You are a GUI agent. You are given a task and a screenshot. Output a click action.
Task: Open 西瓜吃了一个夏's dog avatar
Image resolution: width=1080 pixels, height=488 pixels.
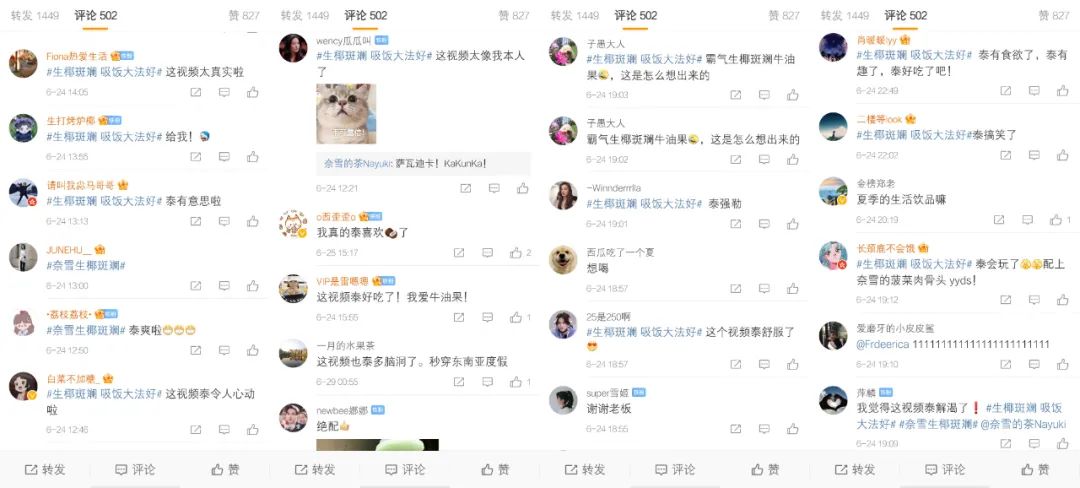[563, 259]
